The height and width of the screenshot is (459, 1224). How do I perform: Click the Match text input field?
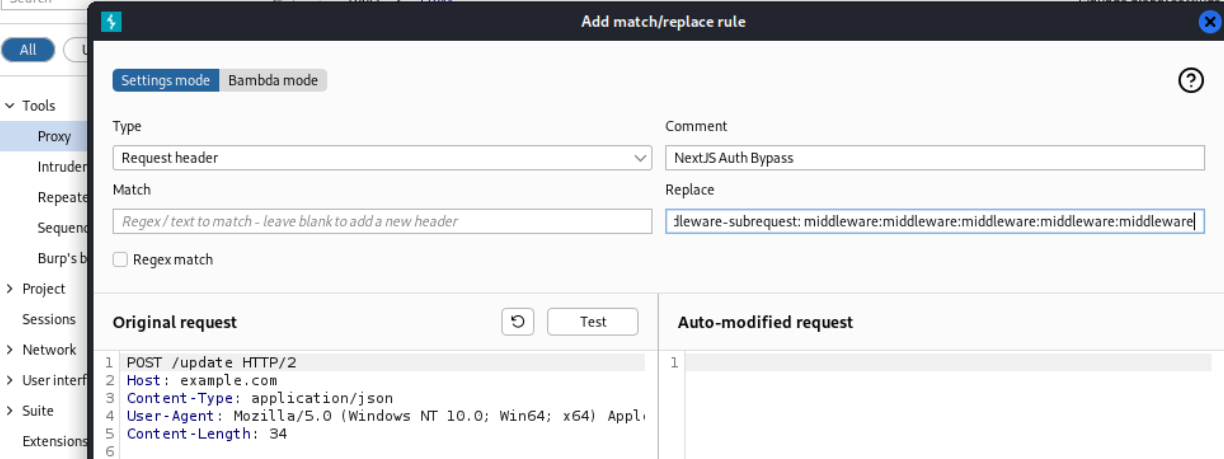[382, 221]
